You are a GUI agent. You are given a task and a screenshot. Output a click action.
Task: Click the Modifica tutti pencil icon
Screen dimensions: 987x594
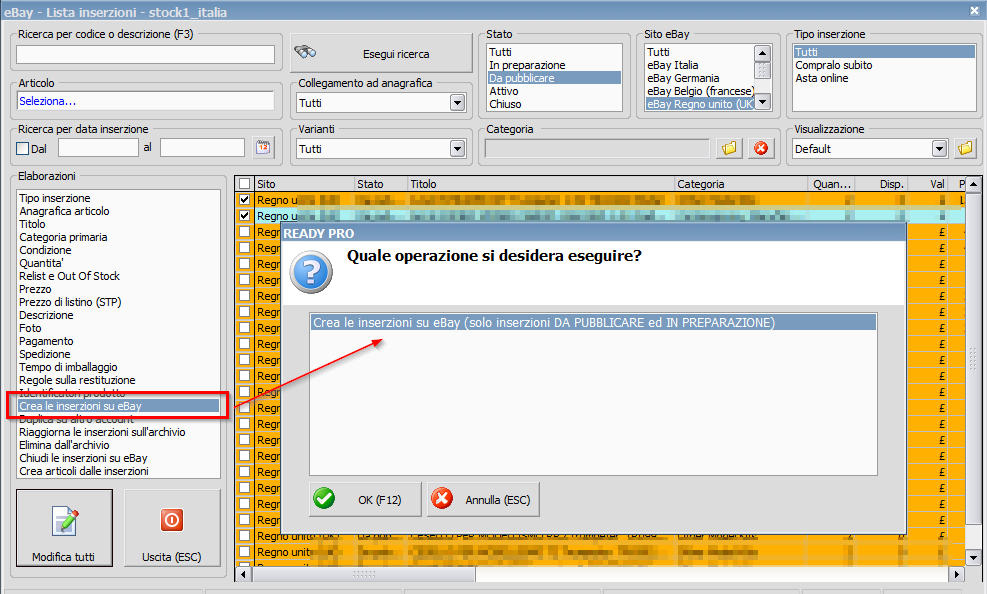click(x=65, y=520)
